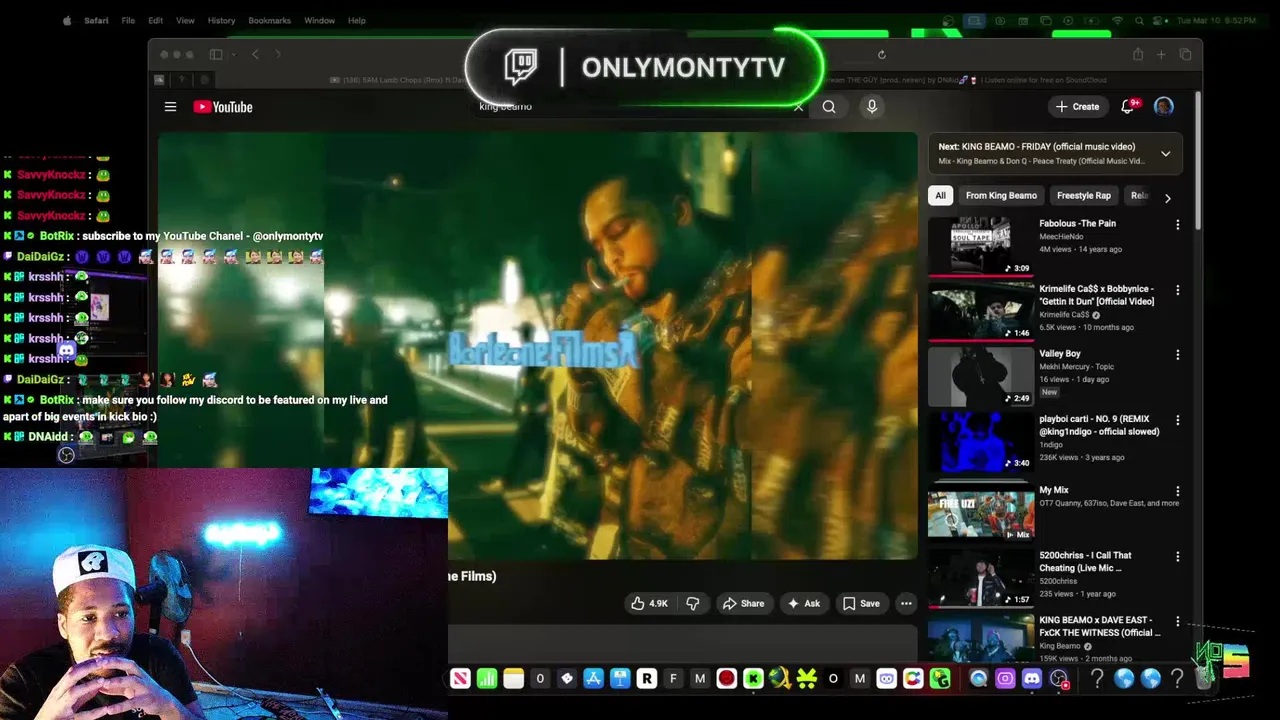The height and width of the screenshot is (720, 1280).
Task: Open the Safari menu
Action: (96, 20)
